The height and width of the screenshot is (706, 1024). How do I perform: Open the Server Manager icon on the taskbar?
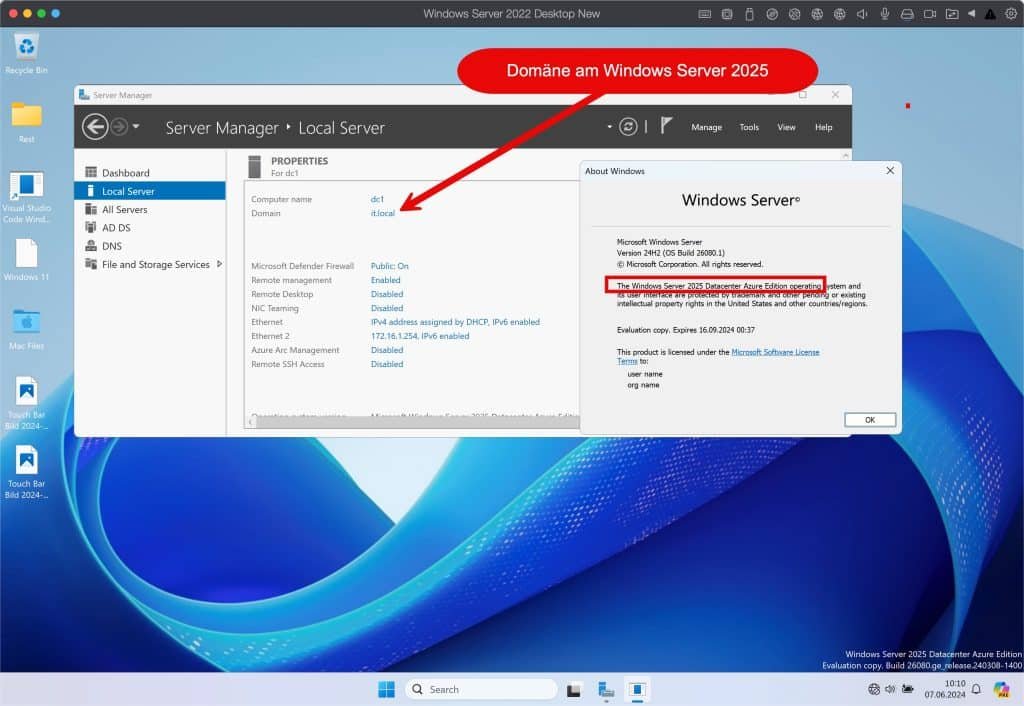(605, 689)
